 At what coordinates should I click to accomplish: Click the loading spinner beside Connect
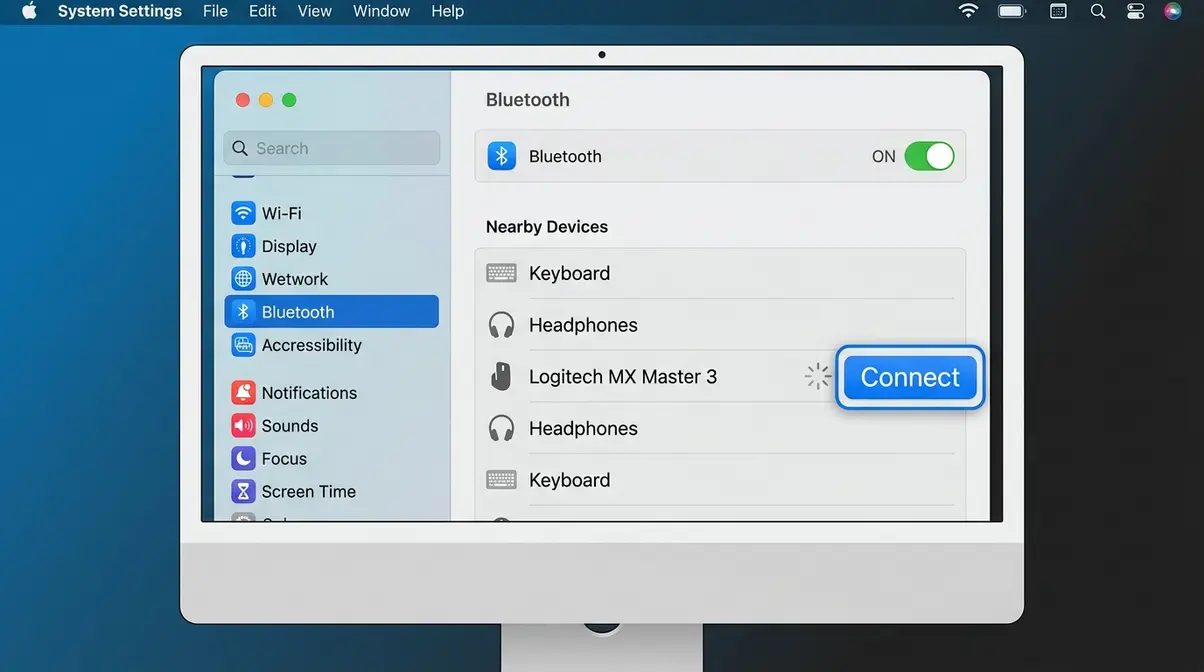click(x=818, y=376)
